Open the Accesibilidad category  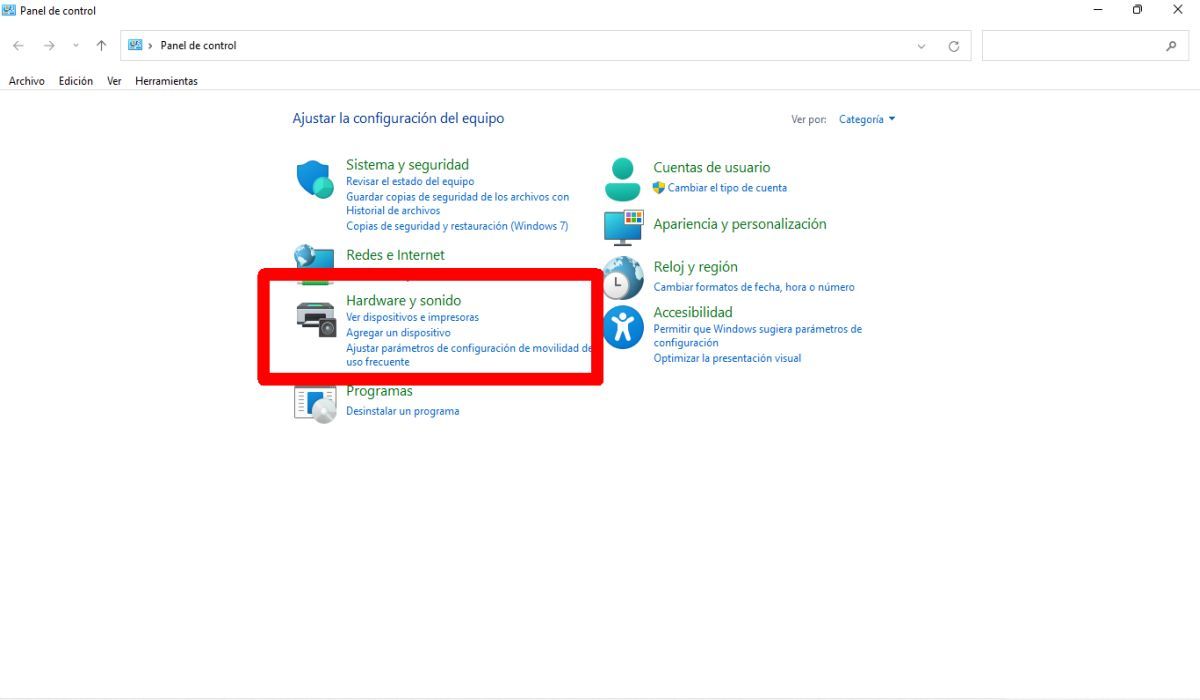tap(692, 312)
